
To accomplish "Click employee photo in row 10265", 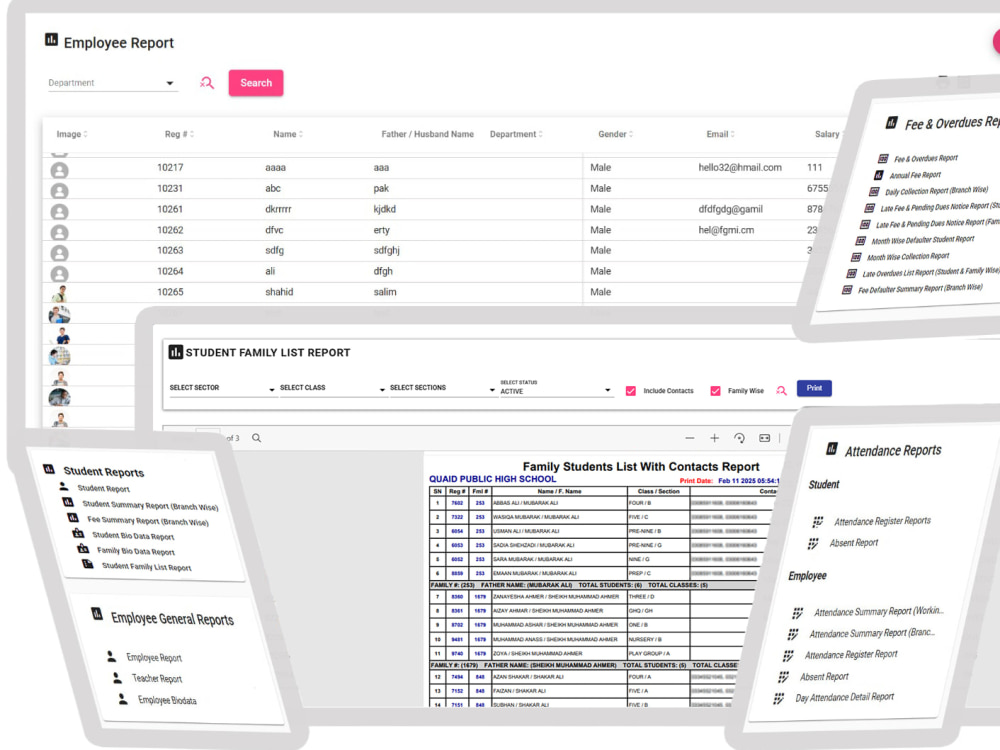I will point(60,294).
